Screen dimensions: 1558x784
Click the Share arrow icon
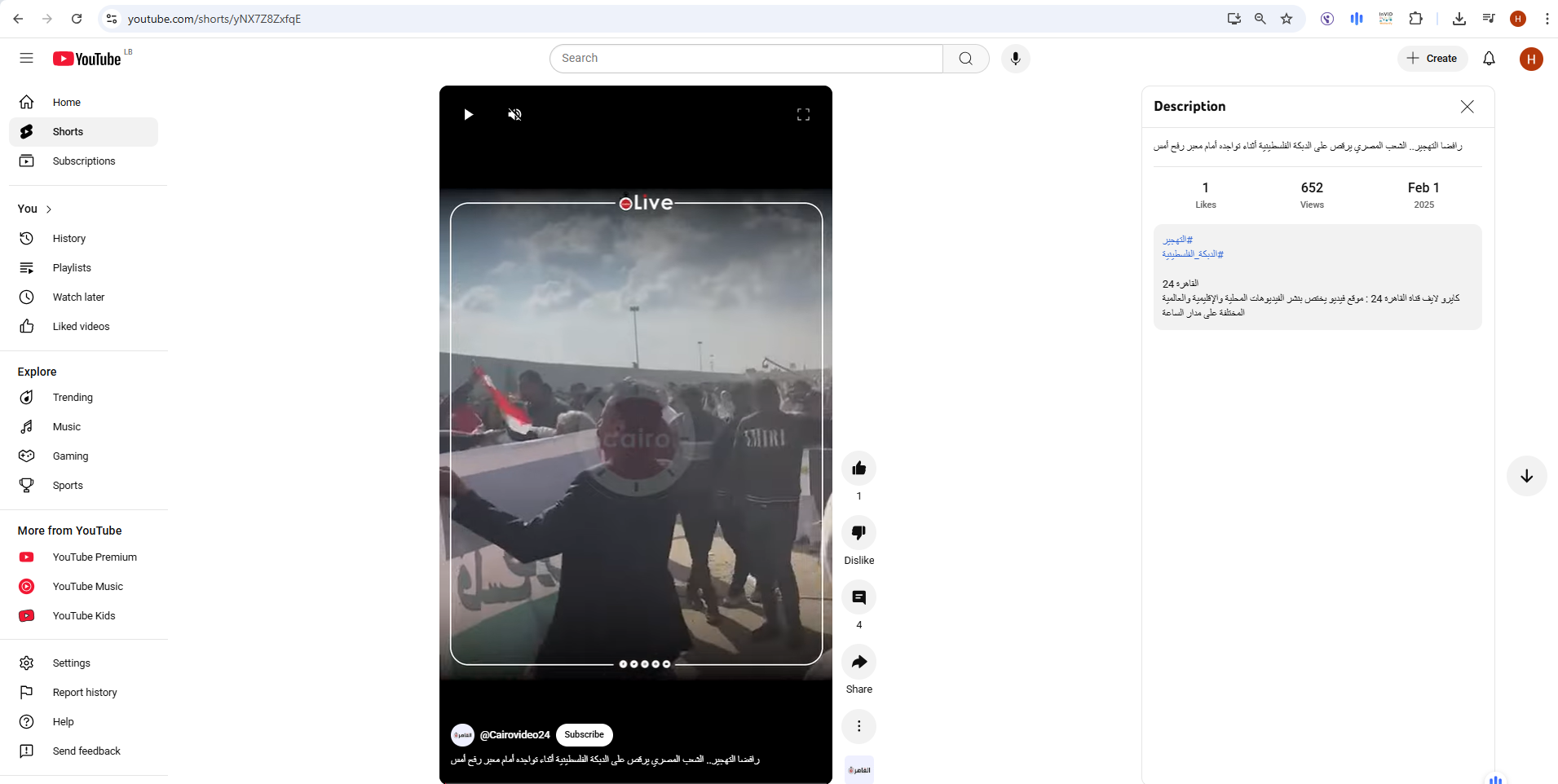click(858, 662)
